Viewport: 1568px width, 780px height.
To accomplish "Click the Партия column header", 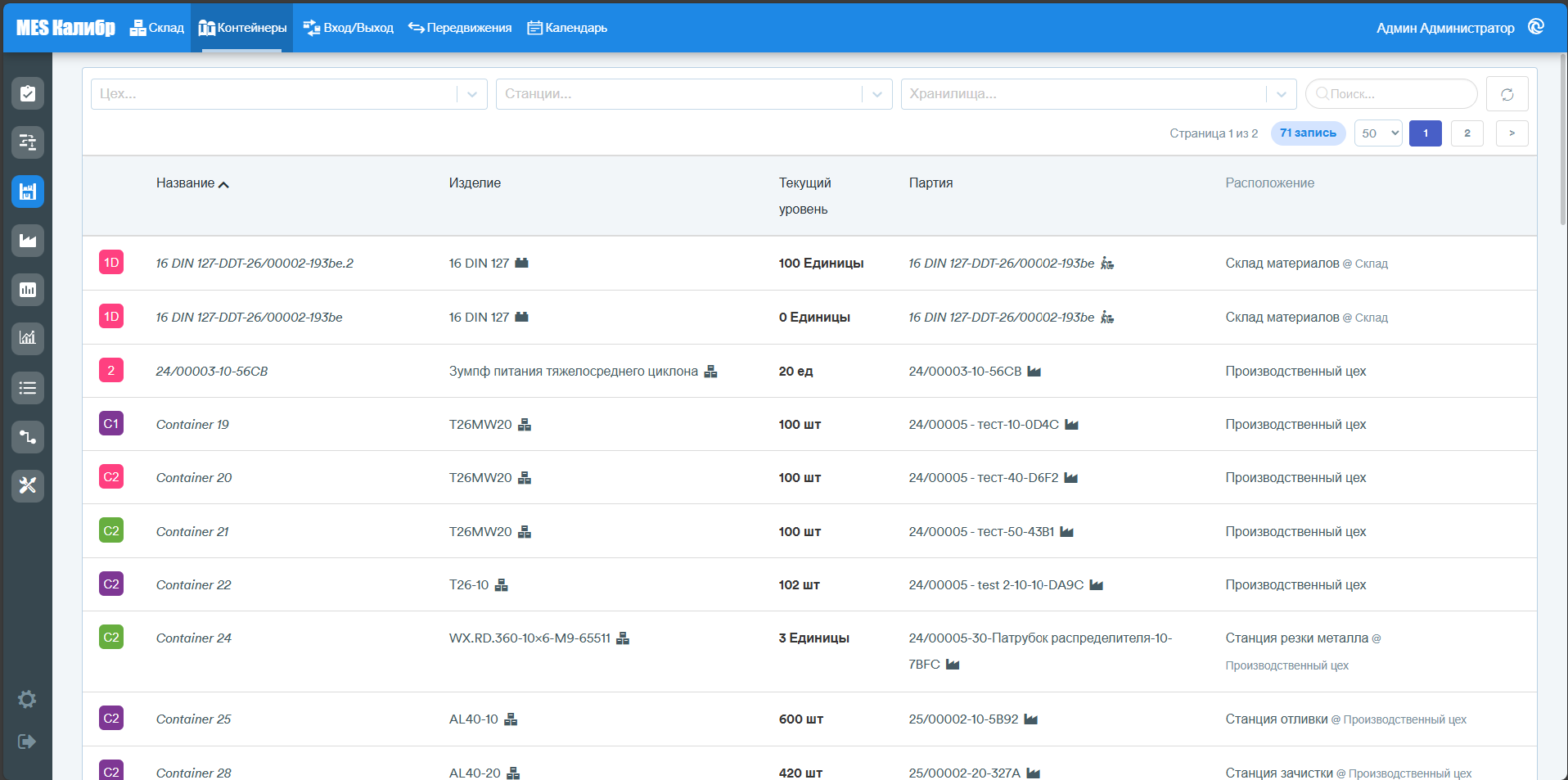I will pyautogui.click(x=930, y=183).
